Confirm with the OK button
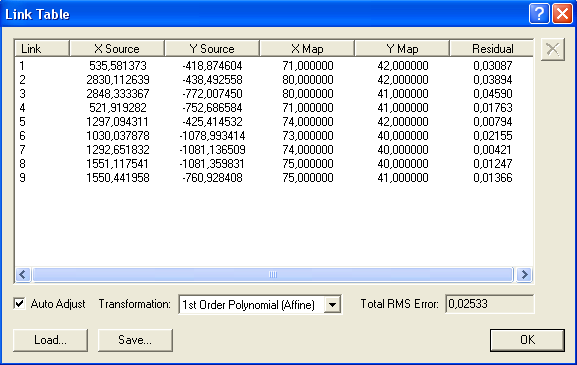577x365 pixels. tap(527, 340)
